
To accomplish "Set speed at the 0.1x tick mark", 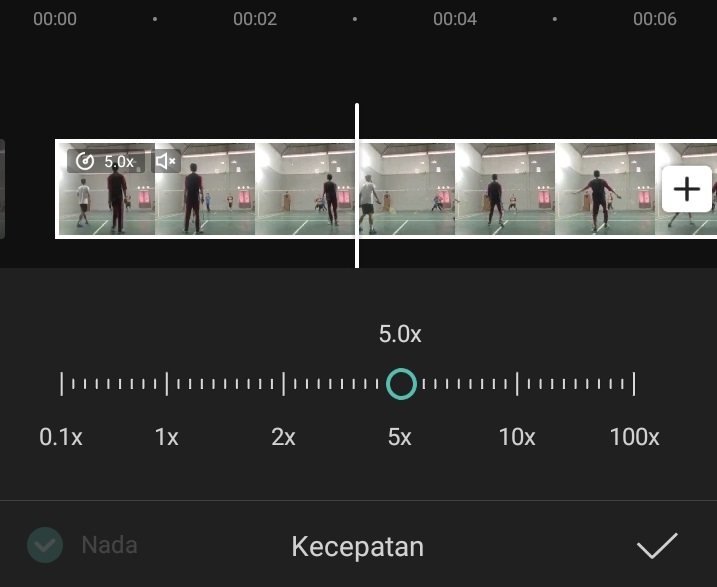I will tap(62, 384).
